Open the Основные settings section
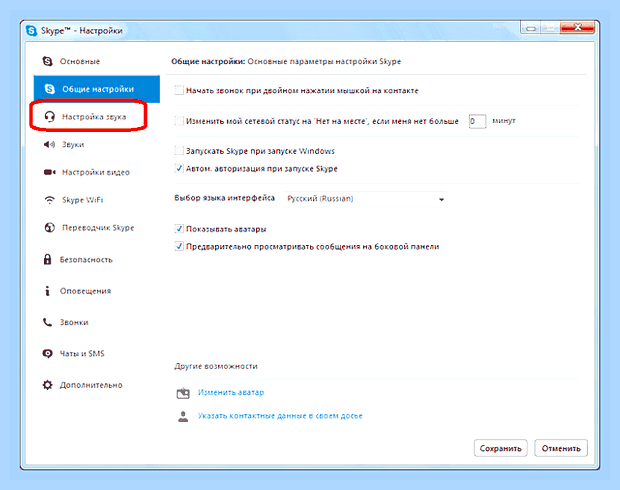 [x=80, y=61]
